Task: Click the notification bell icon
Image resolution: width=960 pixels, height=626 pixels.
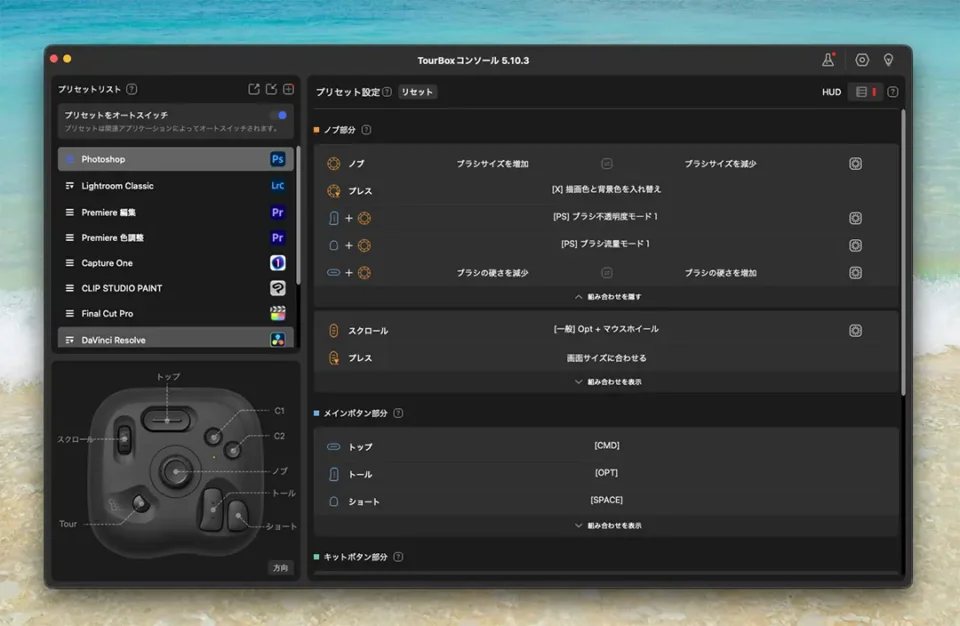Action: pyautogui.click(x=826, y=59)
